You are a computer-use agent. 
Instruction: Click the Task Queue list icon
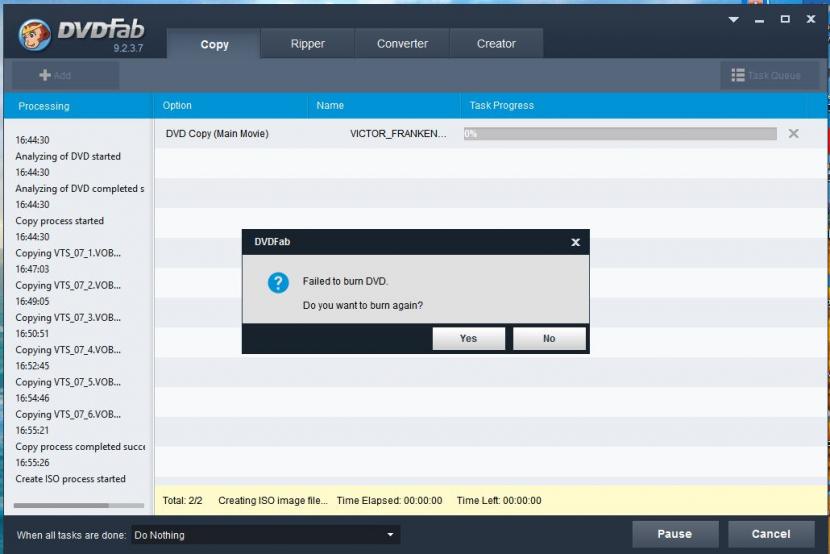click(x=738, y=75)
